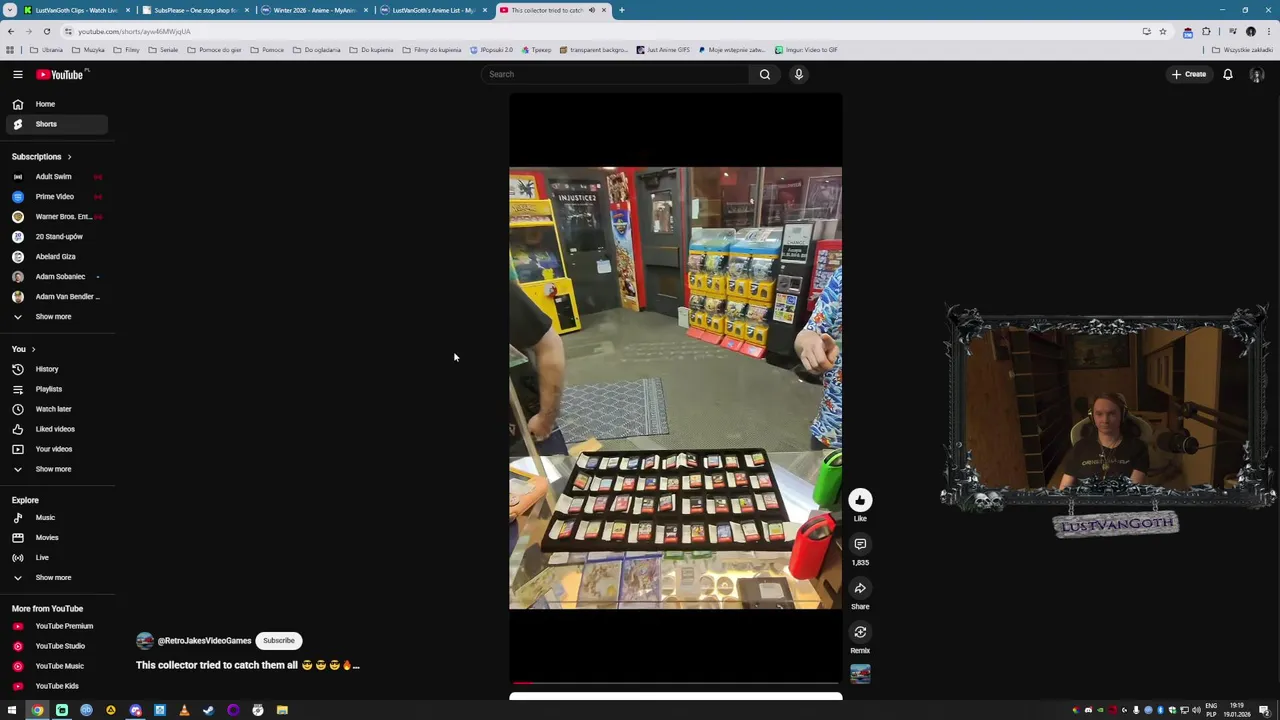The width and height of the screenshot is (1280, 720).
Task: Open Warner Bros. Ent... channel
Action: point(57,216)
